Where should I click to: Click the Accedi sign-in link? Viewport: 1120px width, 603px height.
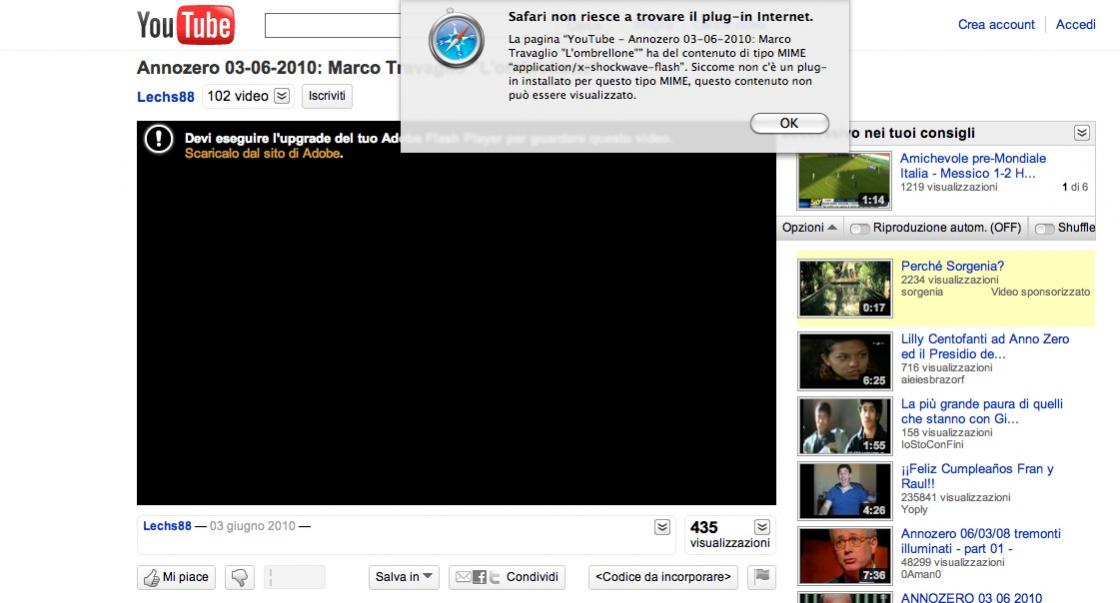click(x=1075, y=24)
